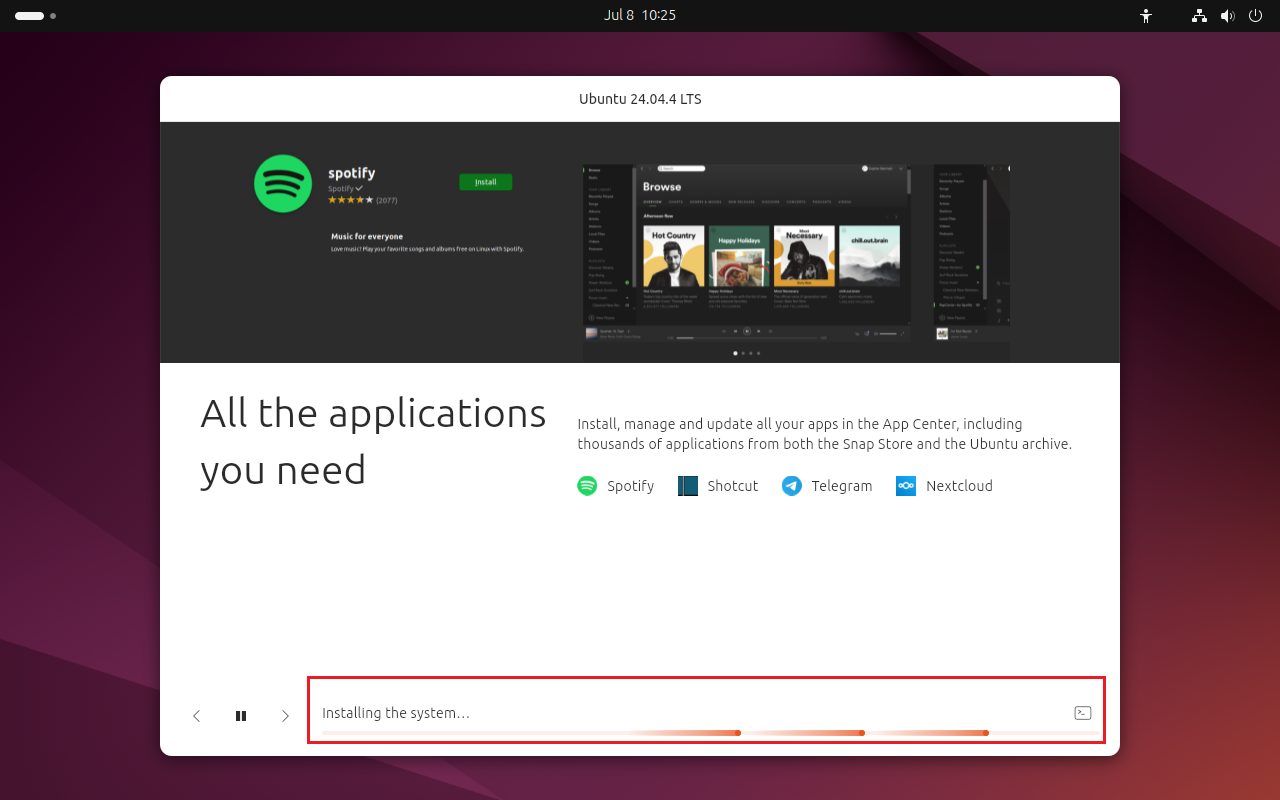Image resolution: width=1280 pixels, height=800 pixels.
Task: Click the 'Installing the system…' status text
Action: point(396,713)
